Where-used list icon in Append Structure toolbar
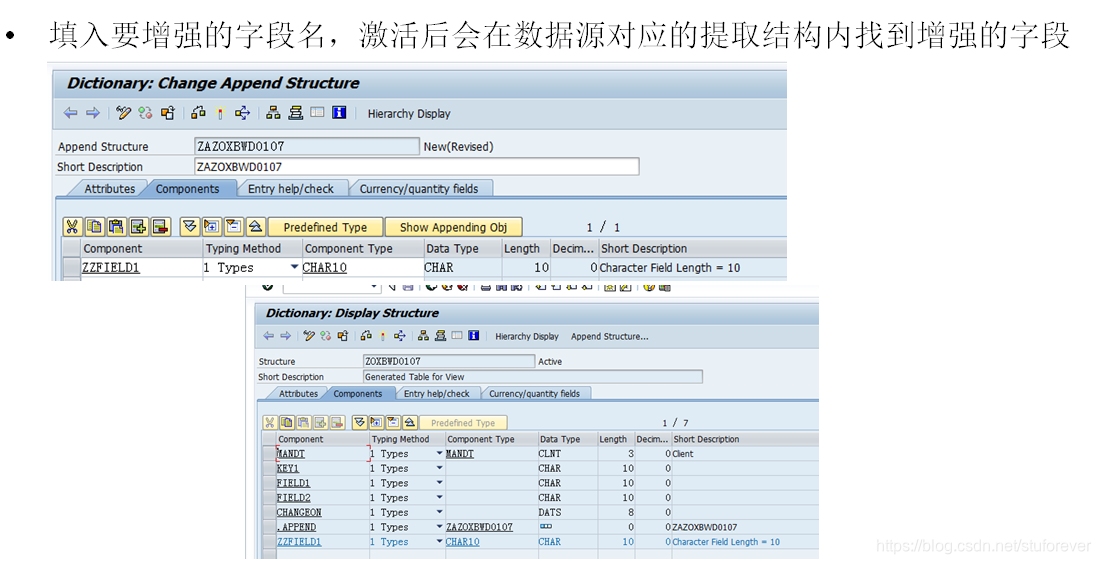 pos(242,113)
